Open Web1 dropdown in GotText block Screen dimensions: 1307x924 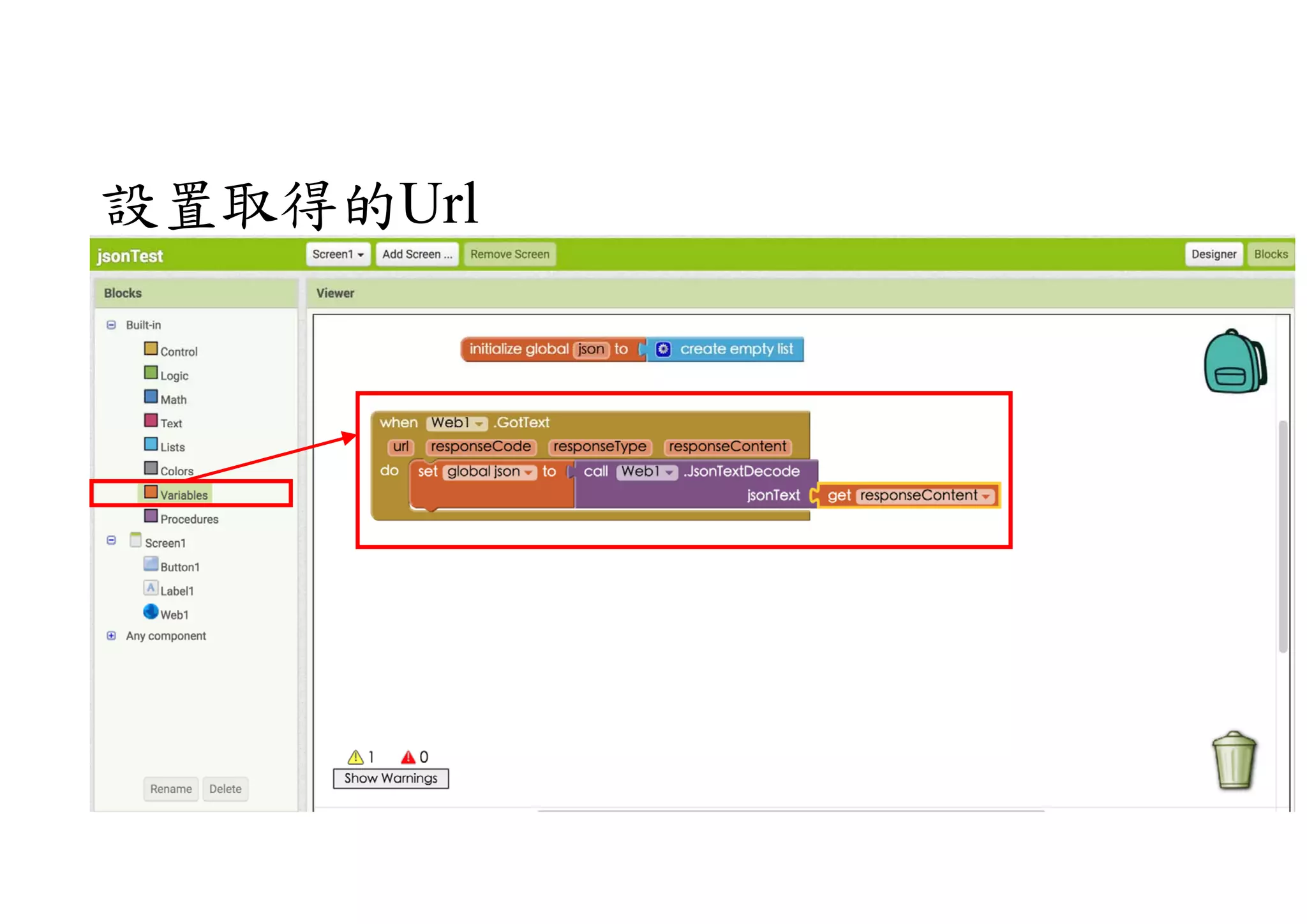coord(479,423)
